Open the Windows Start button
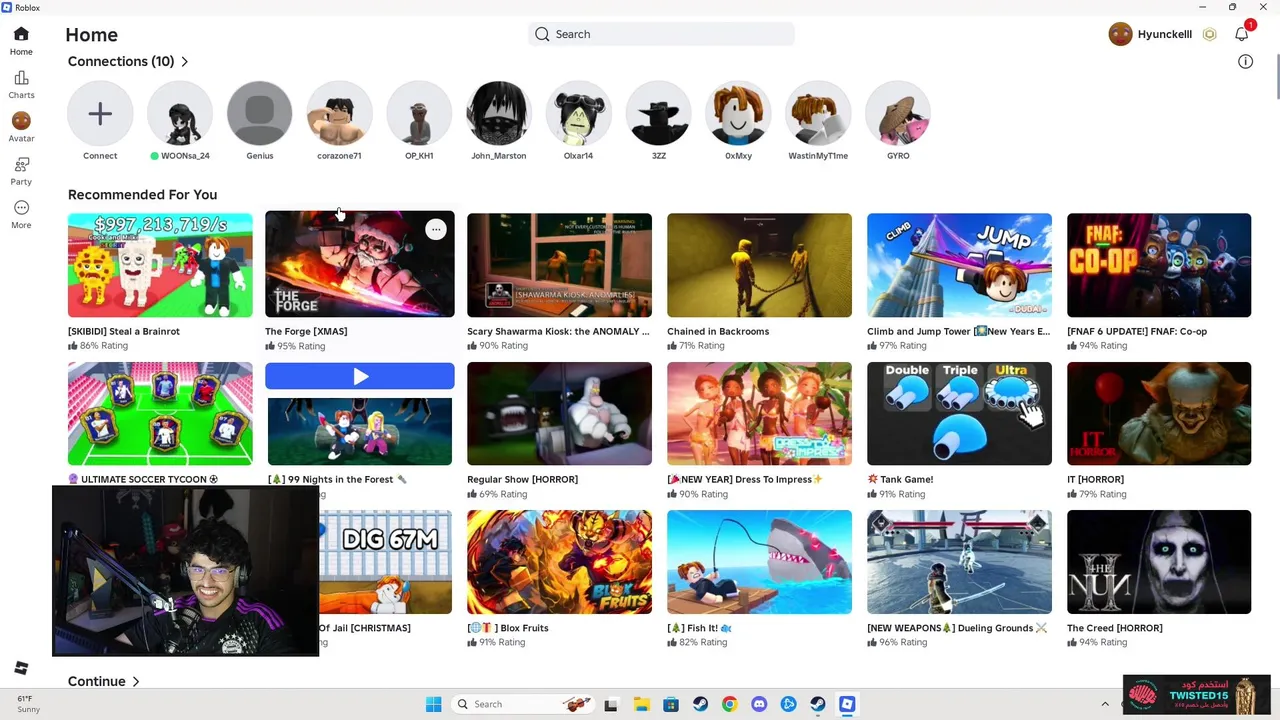The height and width of the screenshot is (720, 1280). [433, 704]
